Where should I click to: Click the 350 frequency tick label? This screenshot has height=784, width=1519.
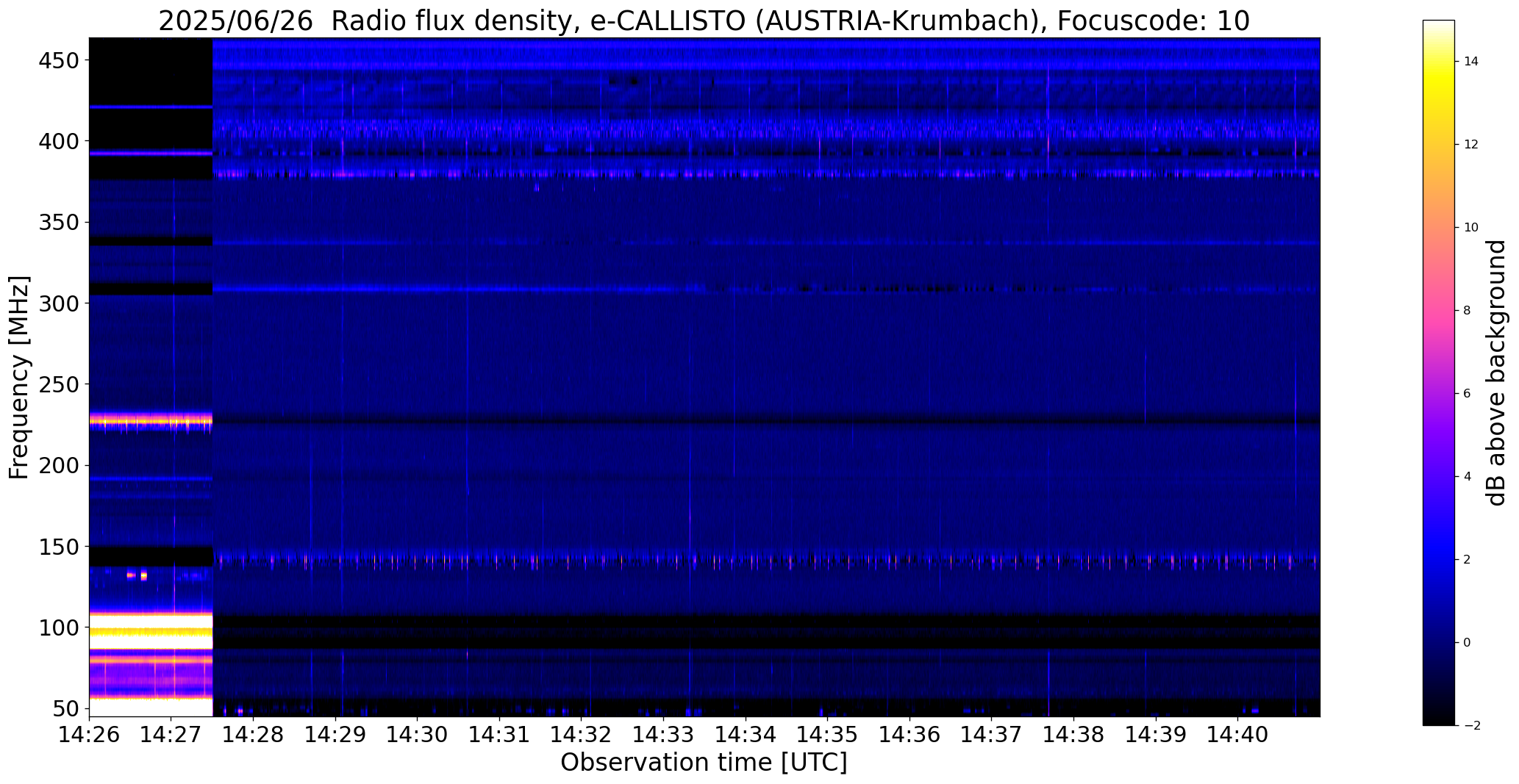click(x=57, y=222)
